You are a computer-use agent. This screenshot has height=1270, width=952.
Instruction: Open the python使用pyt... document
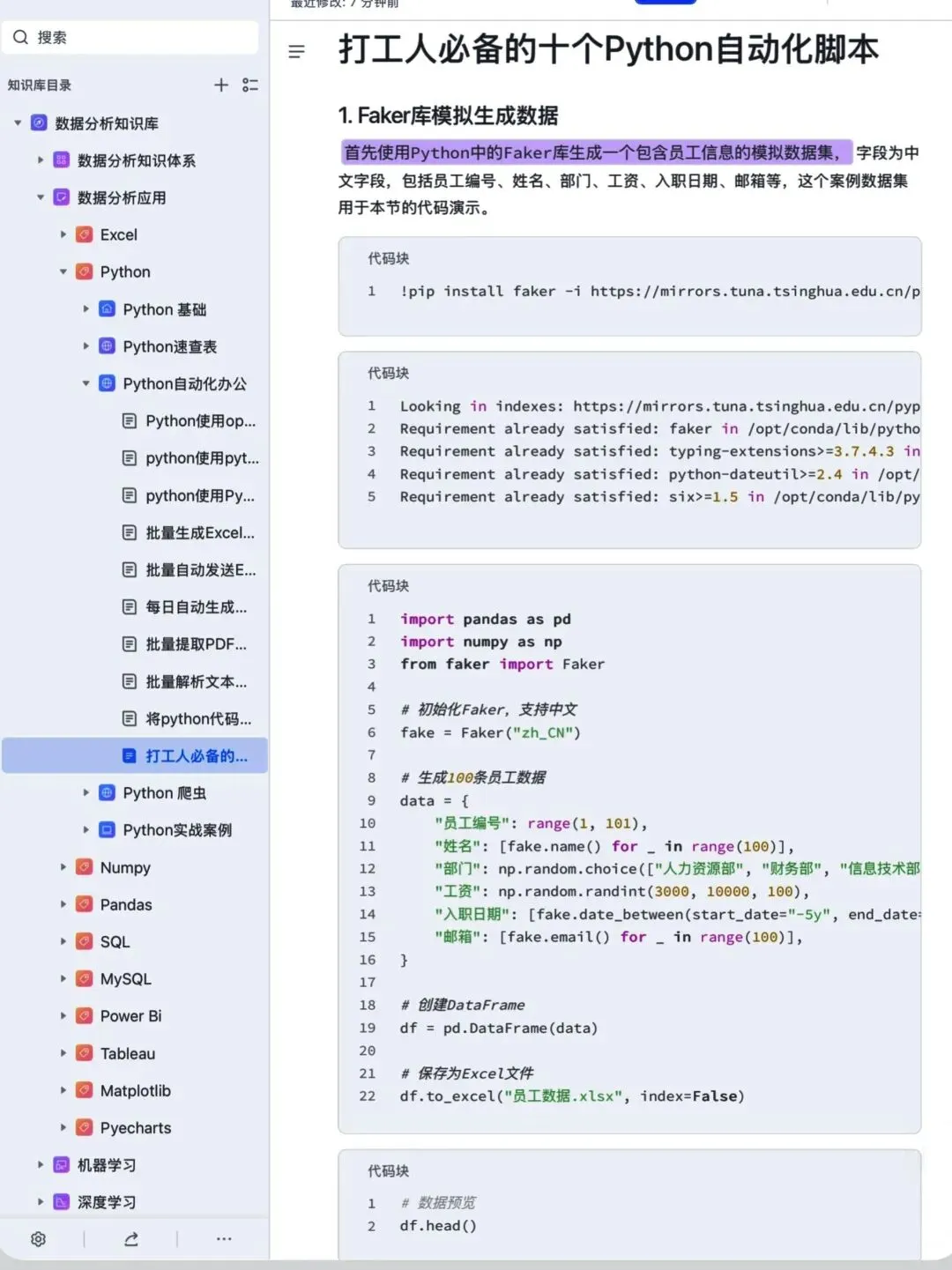pyautogui.click(x=203, y=458)
